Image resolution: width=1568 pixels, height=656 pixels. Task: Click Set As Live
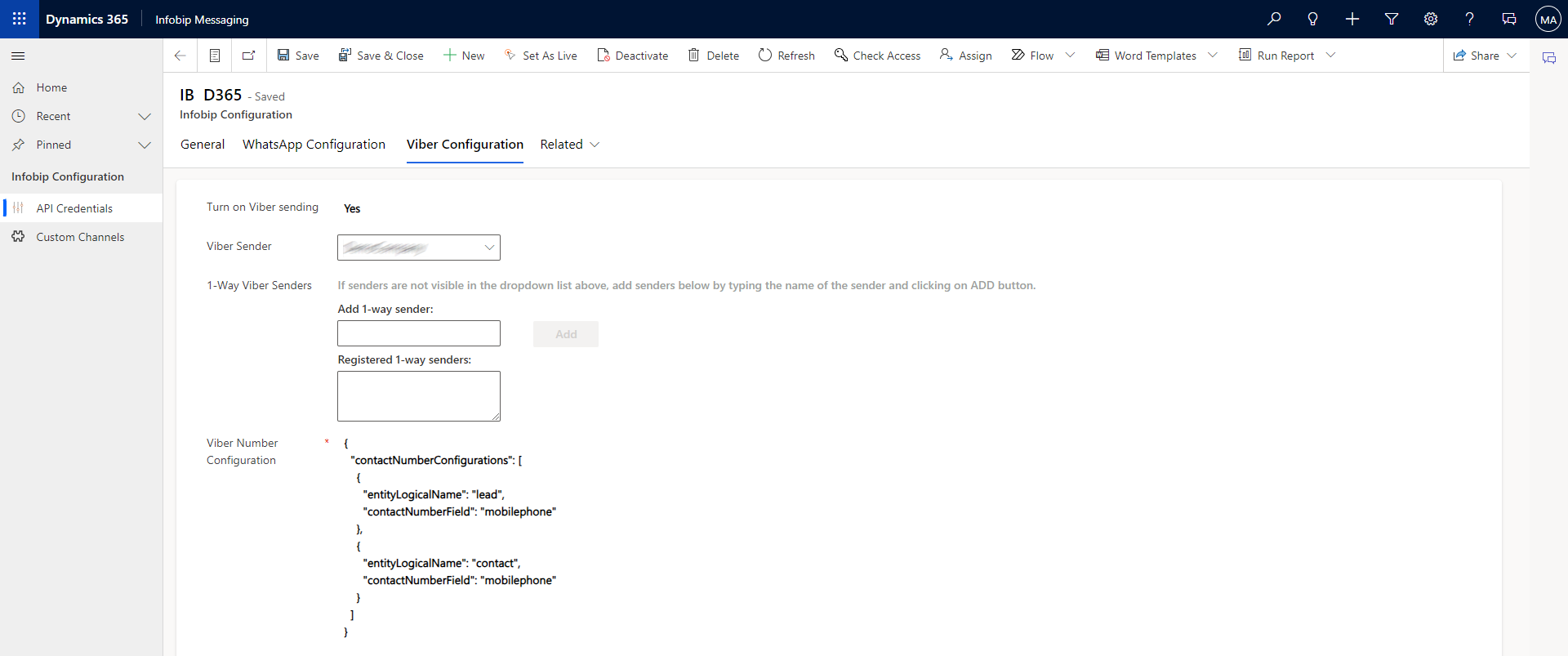pyautogui.click(x=541, y=56)
